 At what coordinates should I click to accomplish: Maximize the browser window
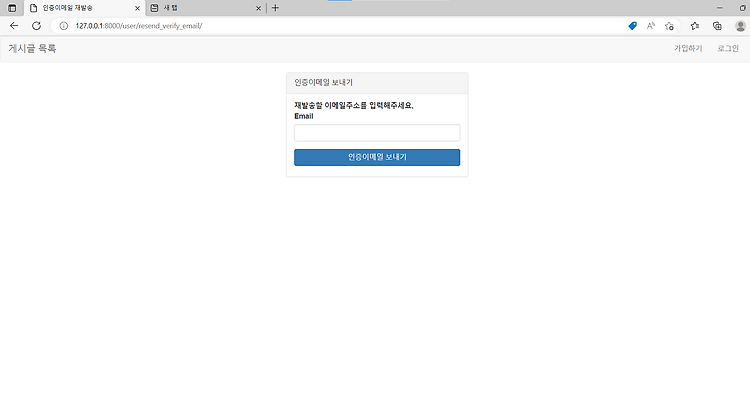pos(742,8)
